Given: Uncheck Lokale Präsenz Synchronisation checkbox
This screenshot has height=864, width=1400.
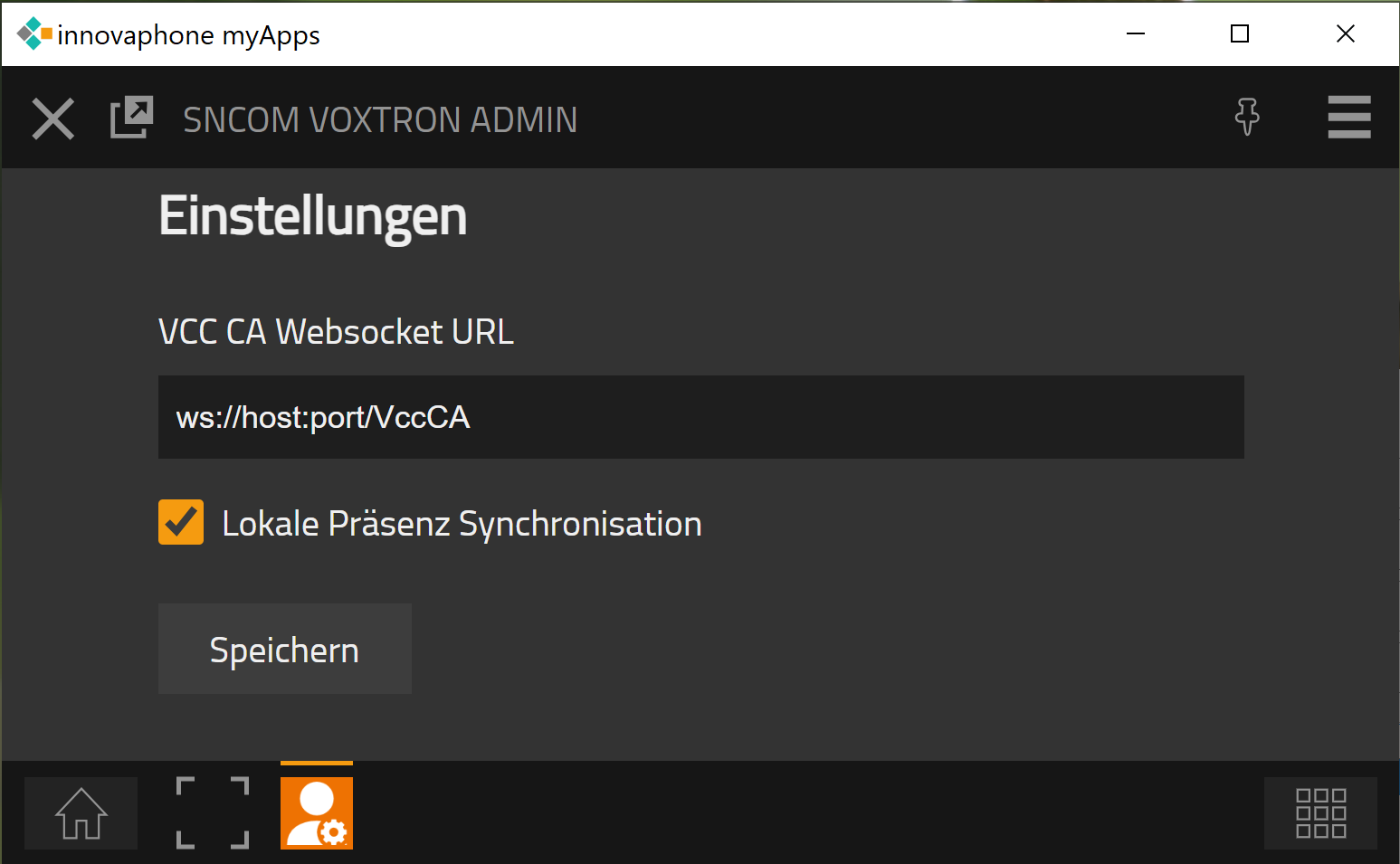Looking at the screenshot, I should tap(181, 523).
